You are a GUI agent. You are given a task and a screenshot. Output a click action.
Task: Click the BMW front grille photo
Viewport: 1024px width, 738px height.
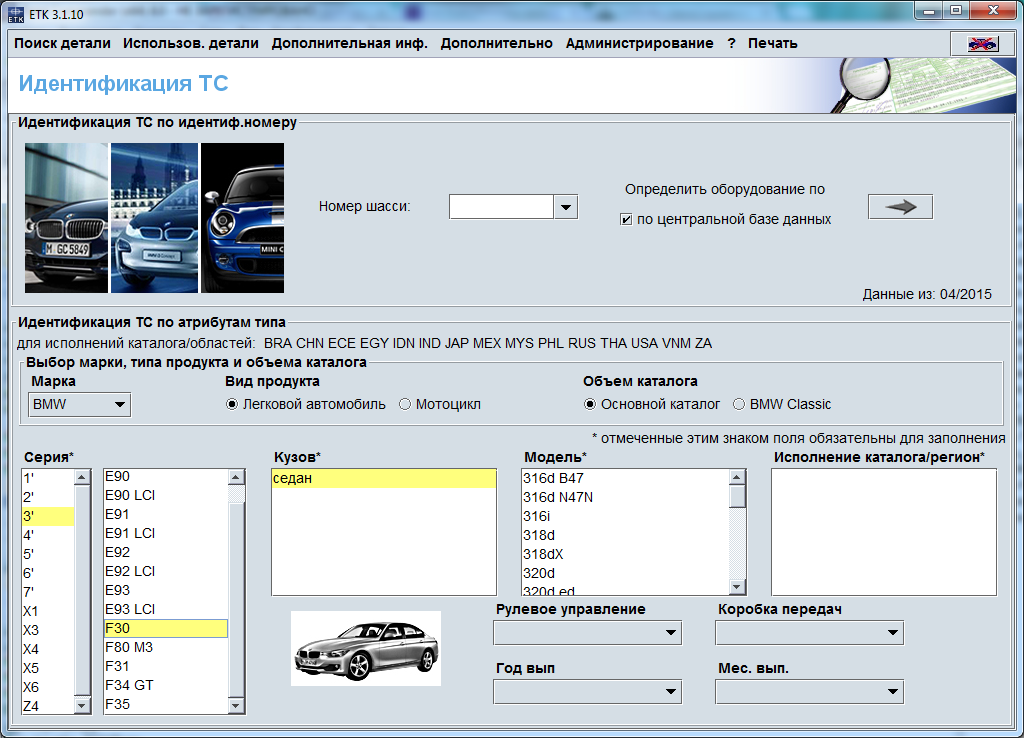coord(66,217)
